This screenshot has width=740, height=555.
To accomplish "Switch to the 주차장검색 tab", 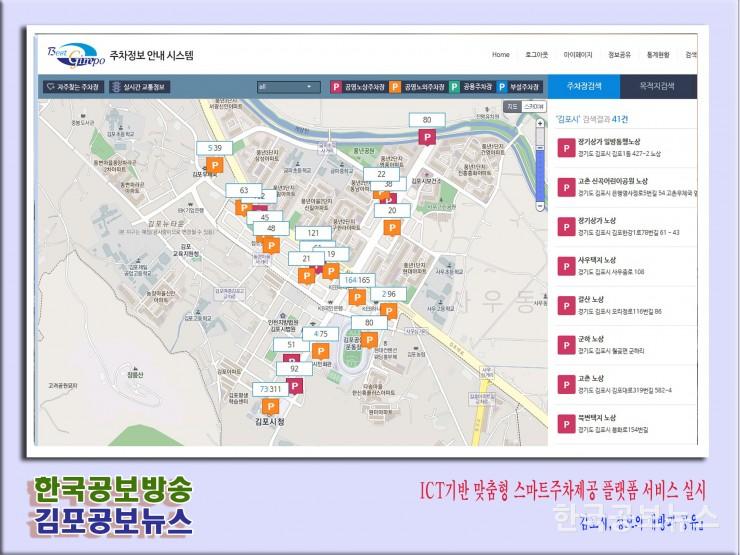I will pyautogui.click(x=584, y=86).
